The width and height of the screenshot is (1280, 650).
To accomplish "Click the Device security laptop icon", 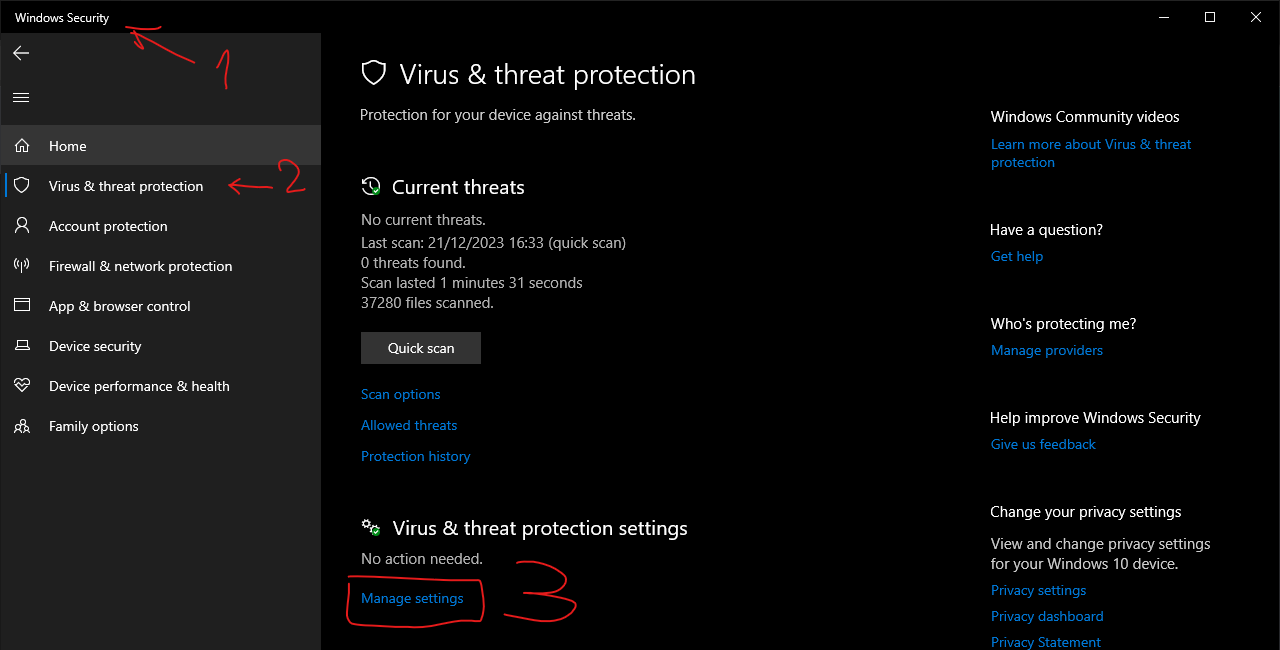I will pos(22,346).
